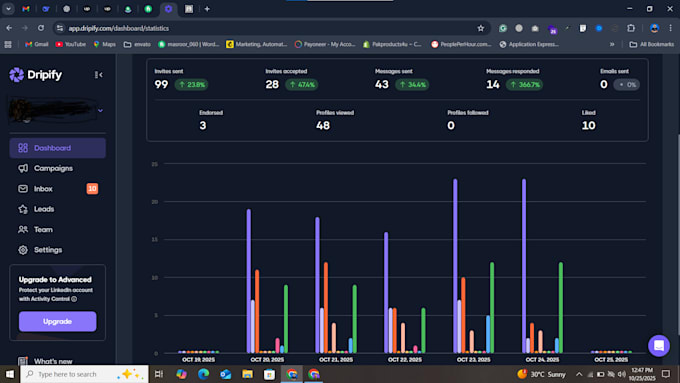Click the Endorsed value 3
This screenshot has width=680, height=383.
click(203, 125)
